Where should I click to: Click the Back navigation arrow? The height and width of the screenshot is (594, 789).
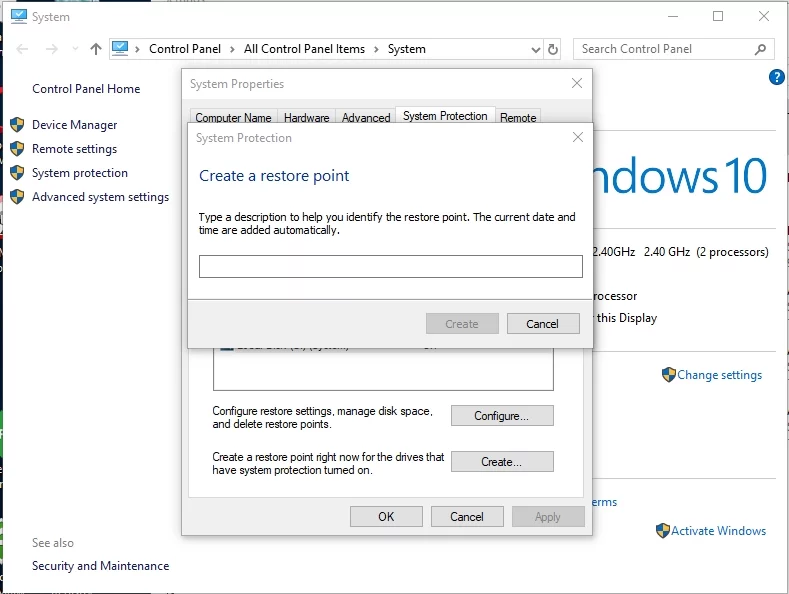[x=23, y=49]
